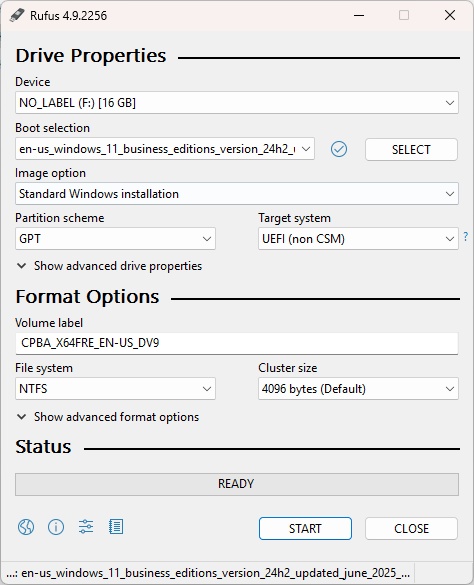Open the Boot selection dropdown
This screenshot has width=474, height=585.
[165, 149]
